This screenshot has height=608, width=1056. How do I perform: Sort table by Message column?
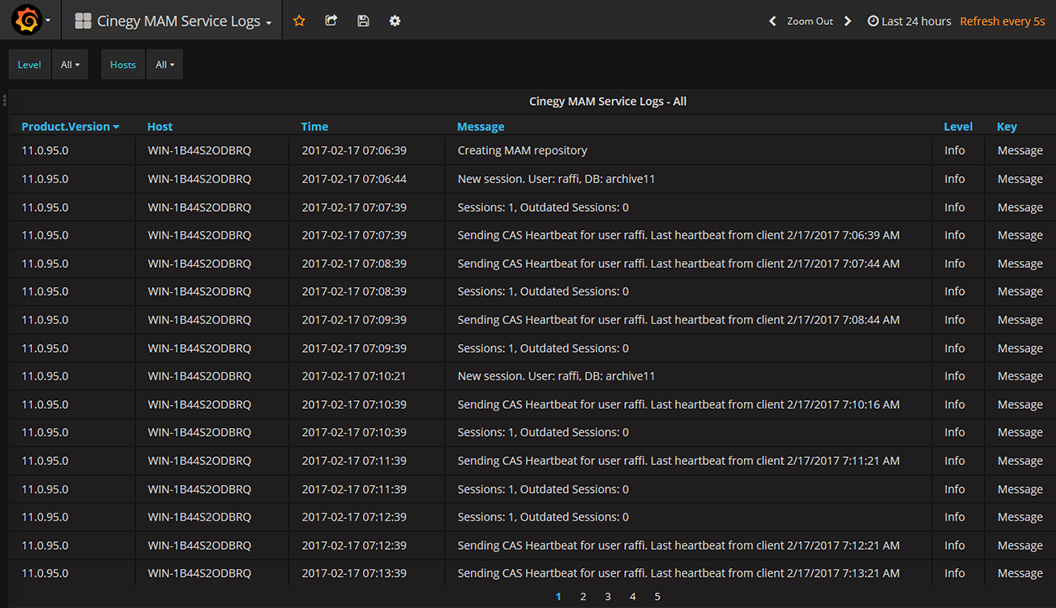click(x=480, y=127)
